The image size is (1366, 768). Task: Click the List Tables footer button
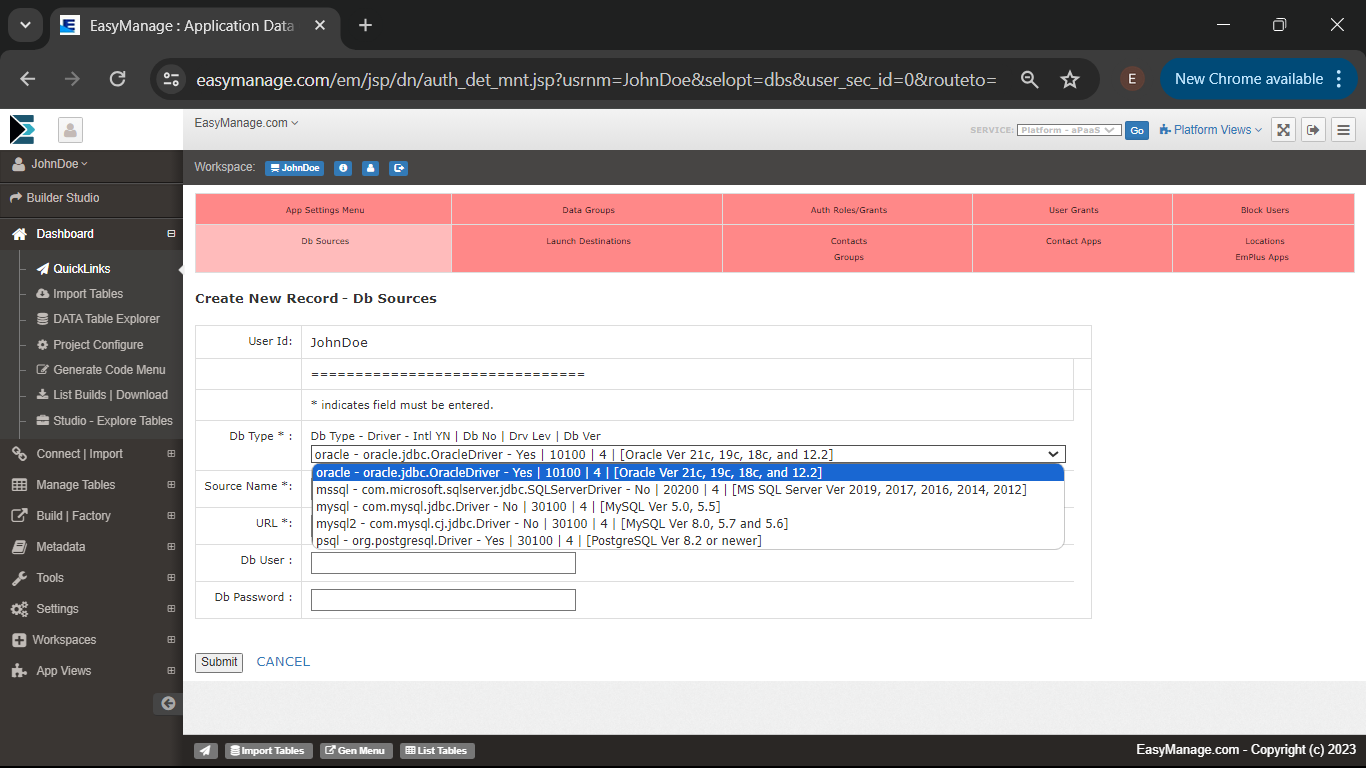pyautogui.click(x=437, y=751)
